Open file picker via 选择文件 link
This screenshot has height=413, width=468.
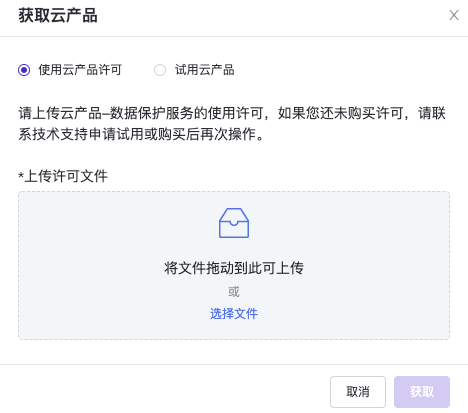[234, 314]
